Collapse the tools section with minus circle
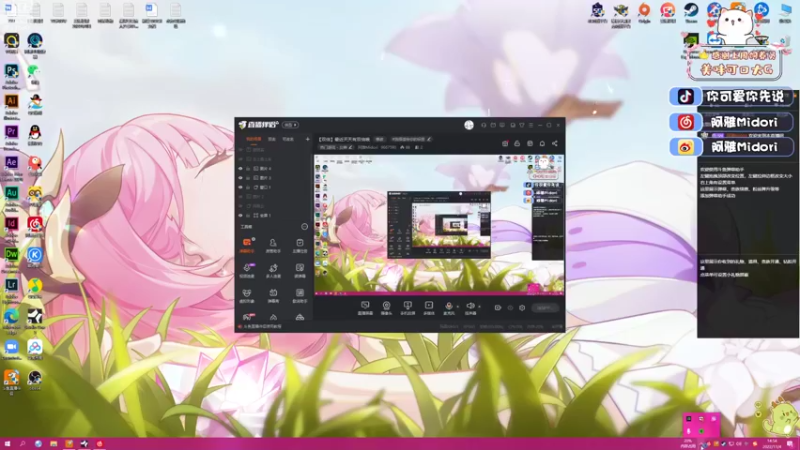Screen dimensions: 800x450 point(305,227)
